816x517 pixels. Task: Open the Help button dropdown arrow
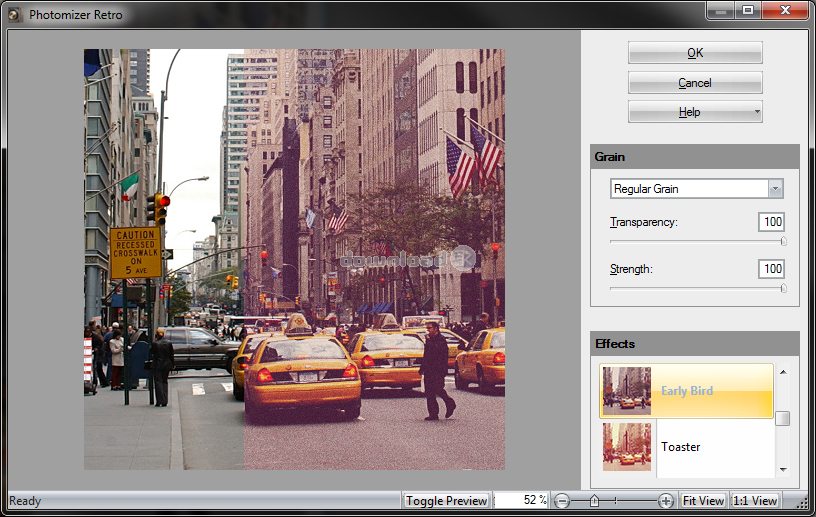(x=757, y=112)
